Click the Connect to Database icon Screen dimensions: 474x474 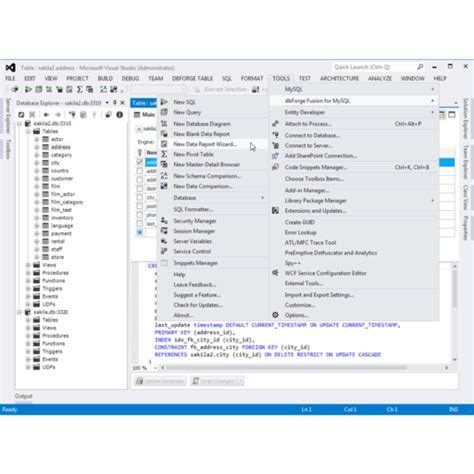[275, 135]
